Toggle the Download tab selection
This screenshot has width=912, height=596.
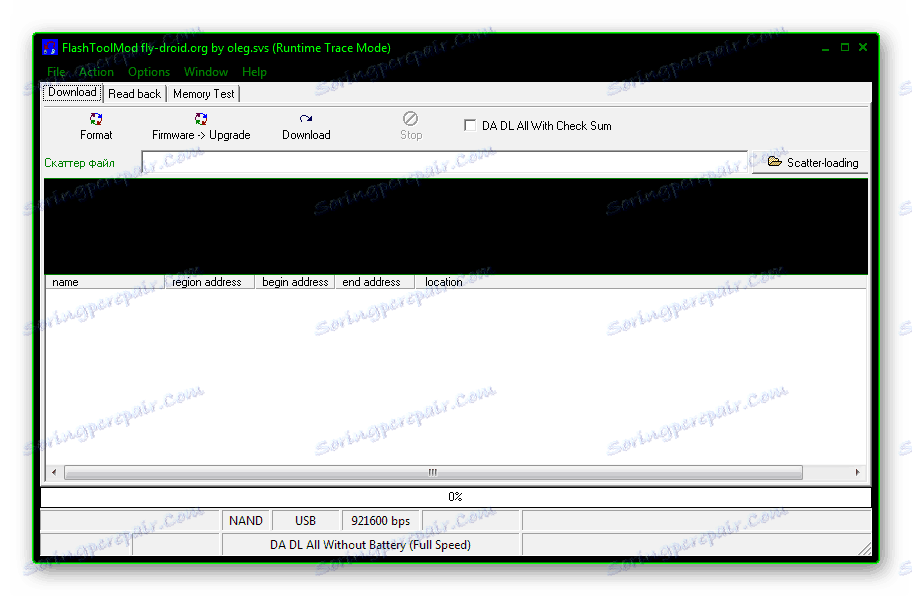click(71, 92)
